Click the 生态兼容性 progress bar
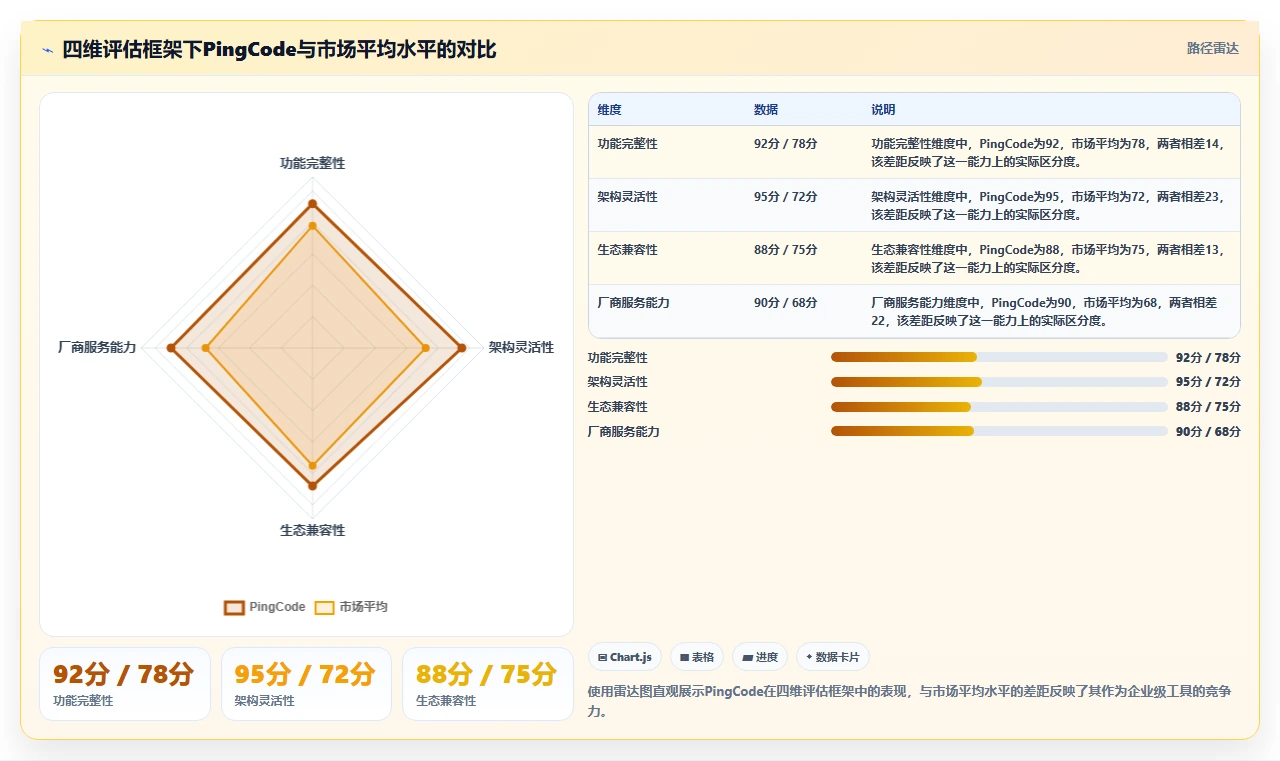The image size is (1280, 761). point(999,407)
